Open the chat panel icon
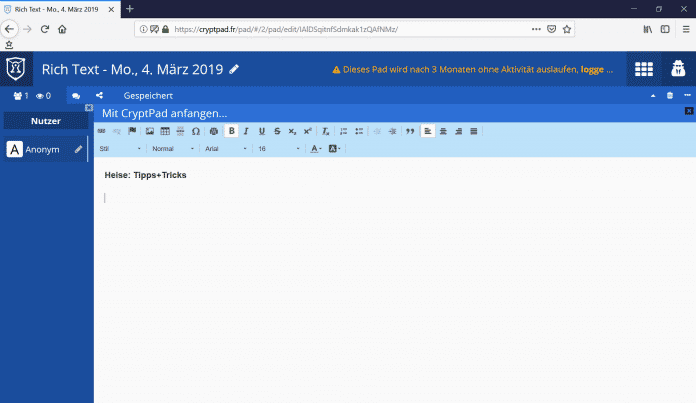Viewport: 696px width, 403px height. [76, 95]
